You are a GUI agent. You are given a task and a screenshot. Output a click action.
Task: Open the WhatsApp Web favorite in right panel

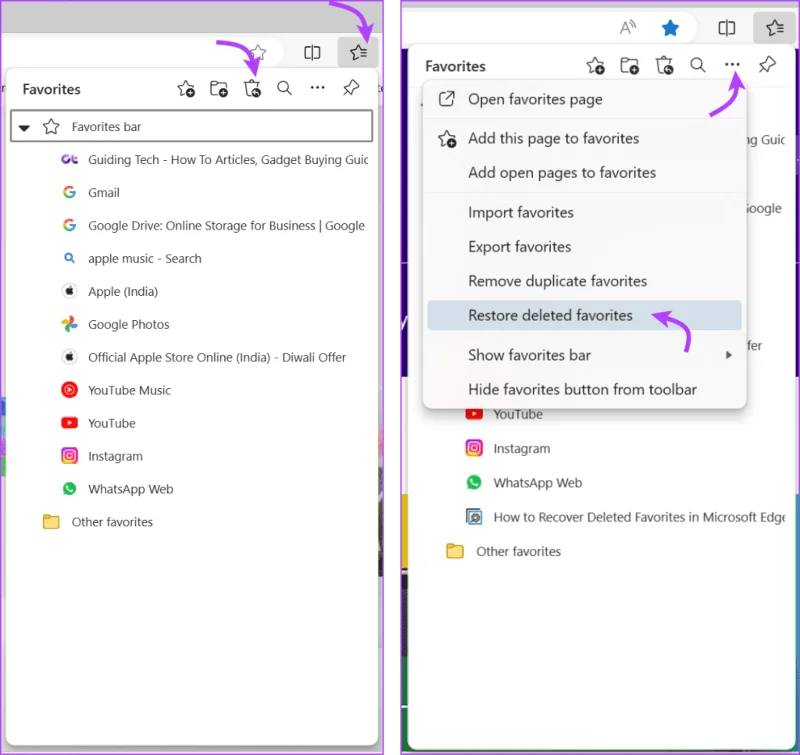524,483
